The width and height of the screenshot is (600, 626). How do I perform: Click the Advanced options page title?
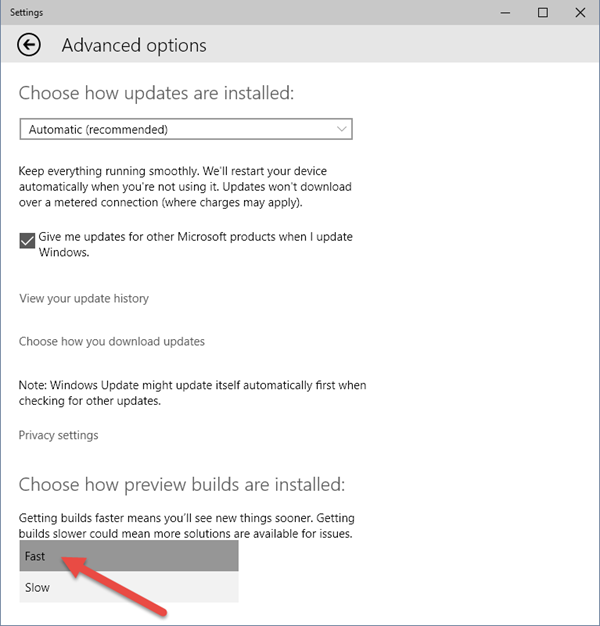point(134,45)
